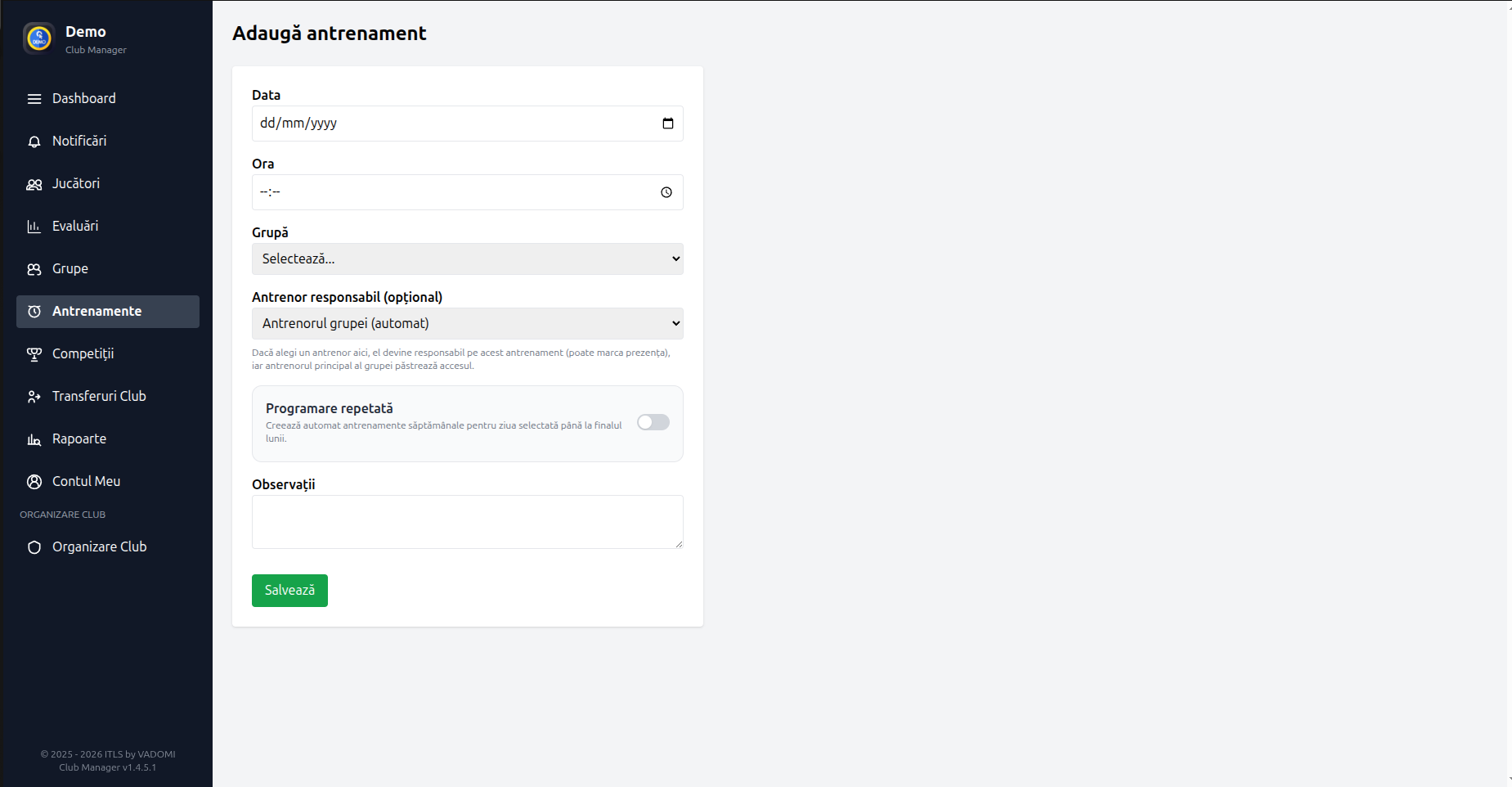
Task: Open the Antrenor responsabil dropdown
Action: click(467, 323)
